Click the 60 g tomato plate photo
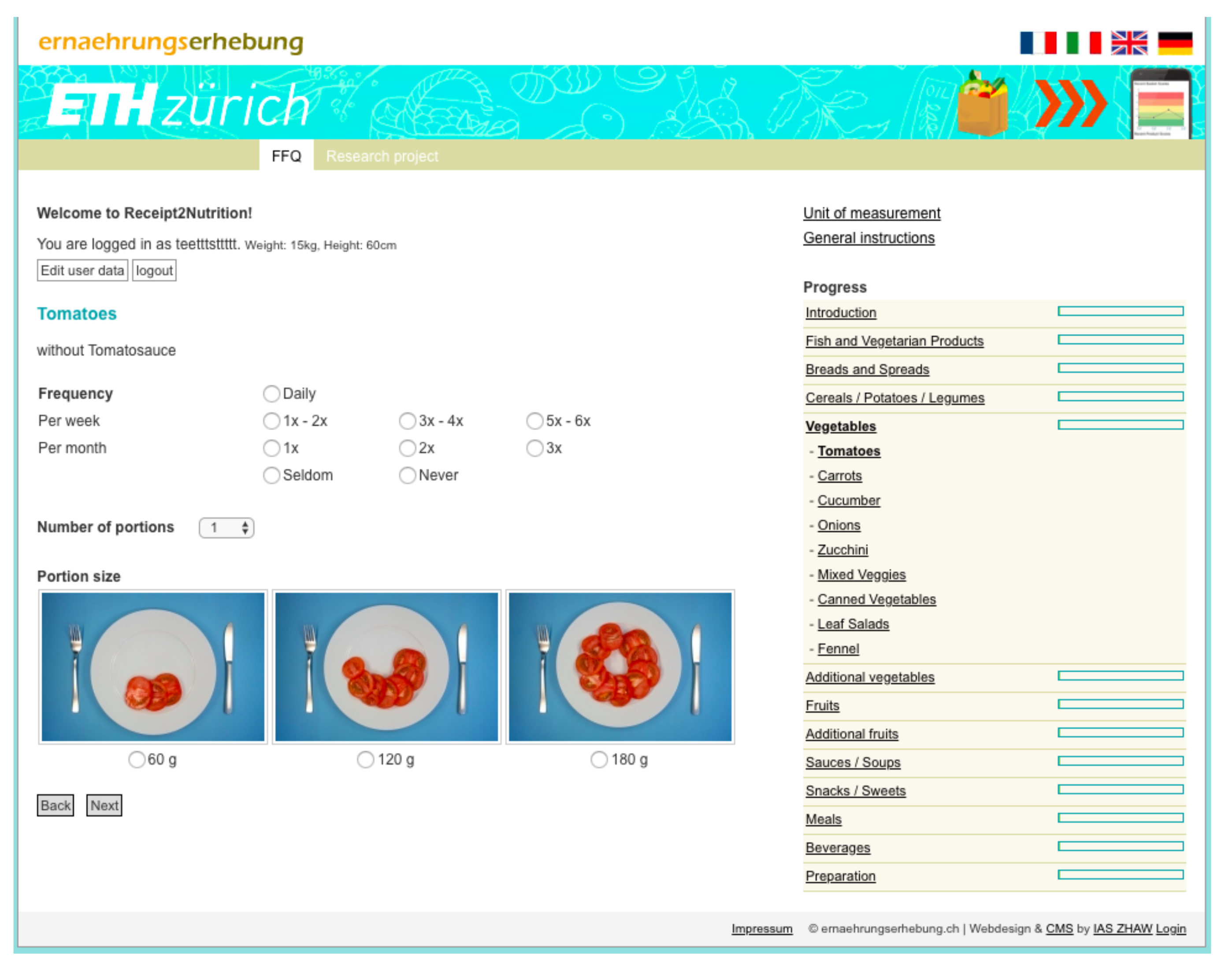 pos(153,667)
